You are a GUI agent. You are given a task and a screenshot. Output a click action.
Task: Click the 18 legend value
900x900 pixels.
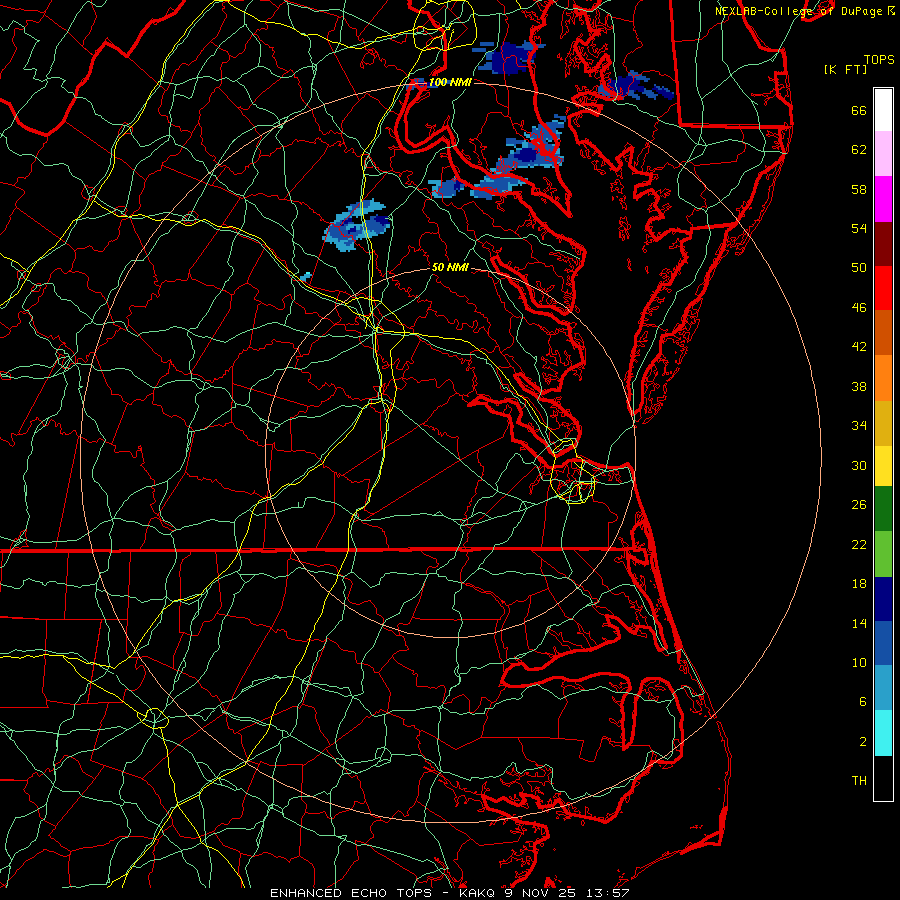point(859,584)
